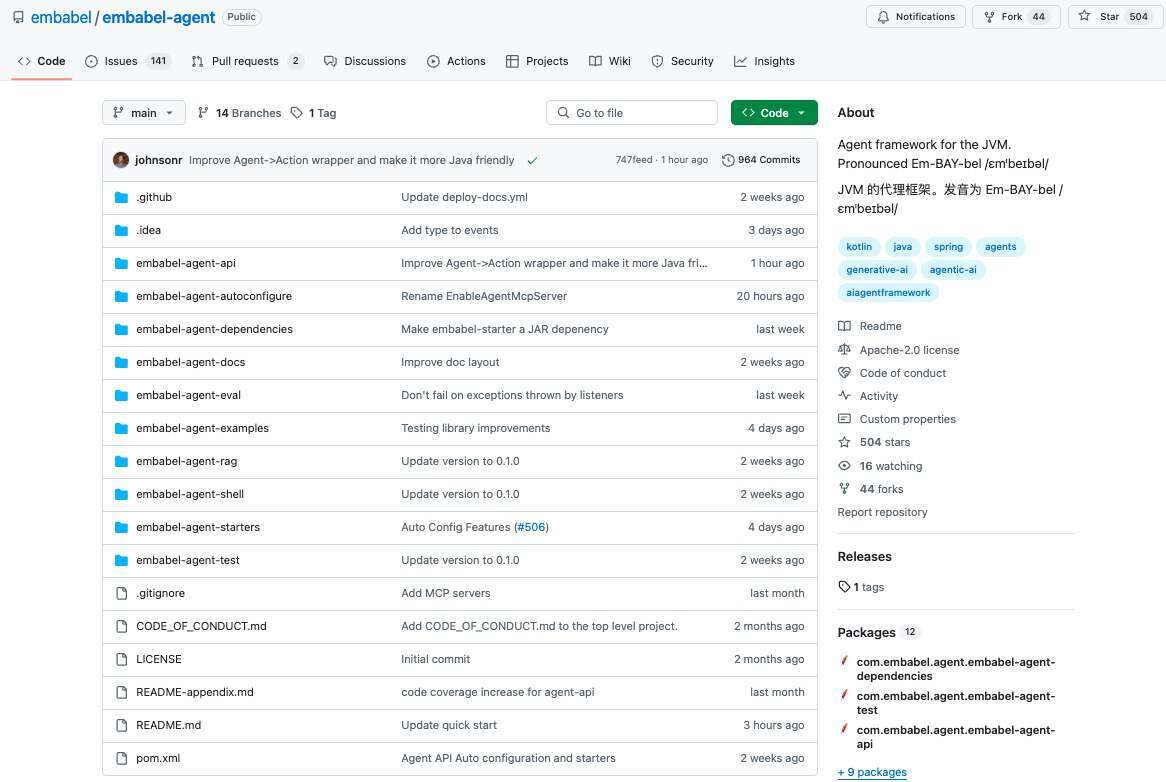Click the aiagentframework topic tag
The image size is (1166, 782).
click(888, 293)
